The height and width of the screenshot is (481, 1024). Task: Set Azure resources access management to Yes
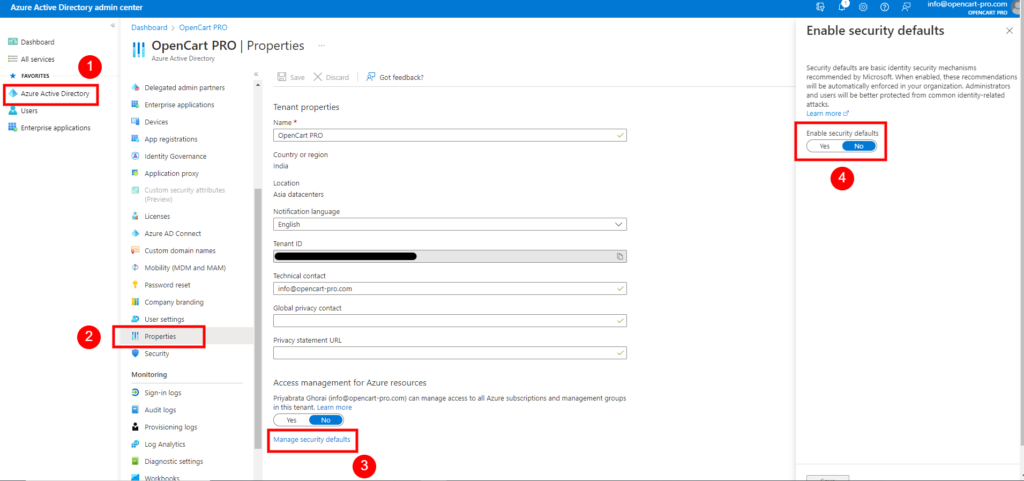click(291, 420)
